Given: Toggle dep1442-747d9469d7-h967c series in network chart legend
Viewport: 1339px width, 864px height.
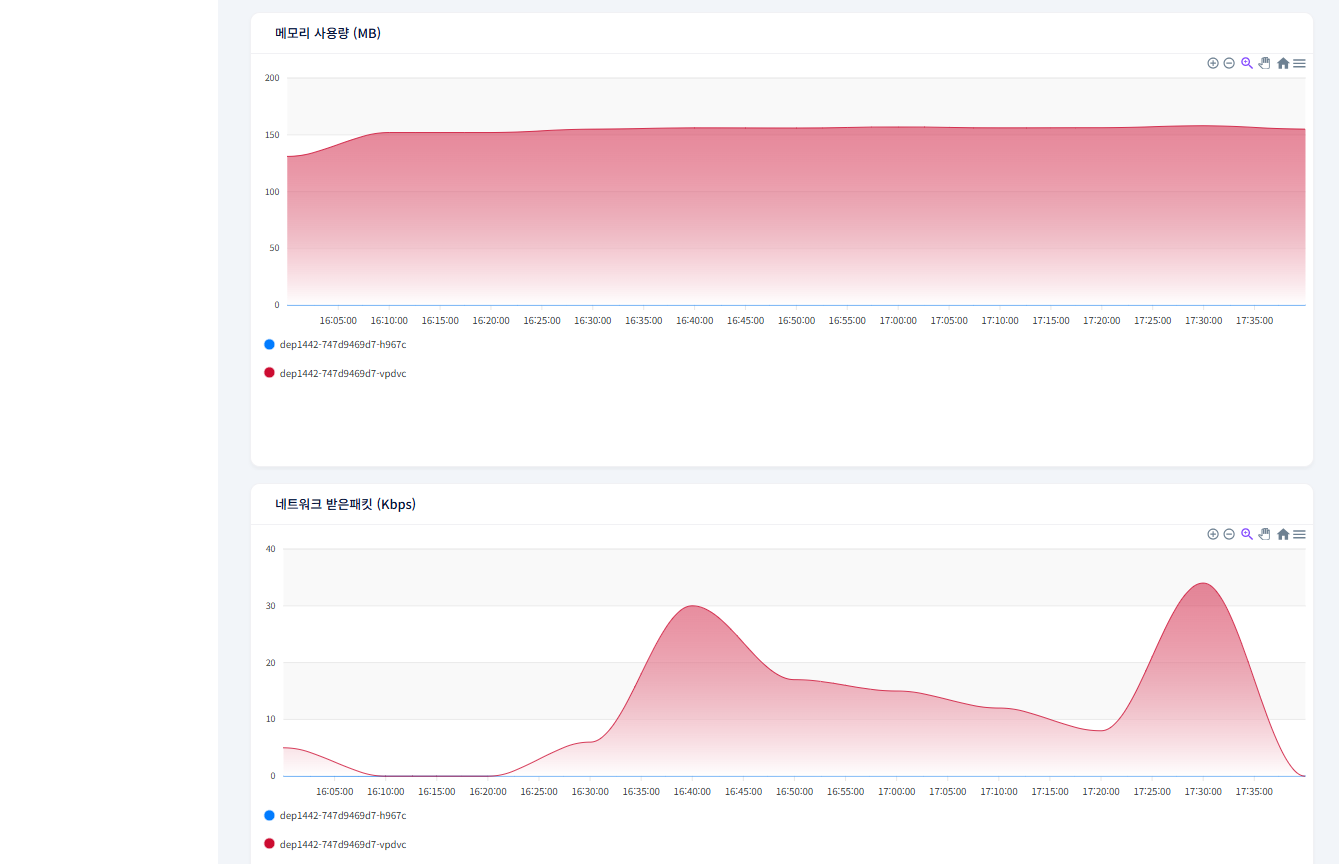Looking at the screenshot, I should click(342, 816).
